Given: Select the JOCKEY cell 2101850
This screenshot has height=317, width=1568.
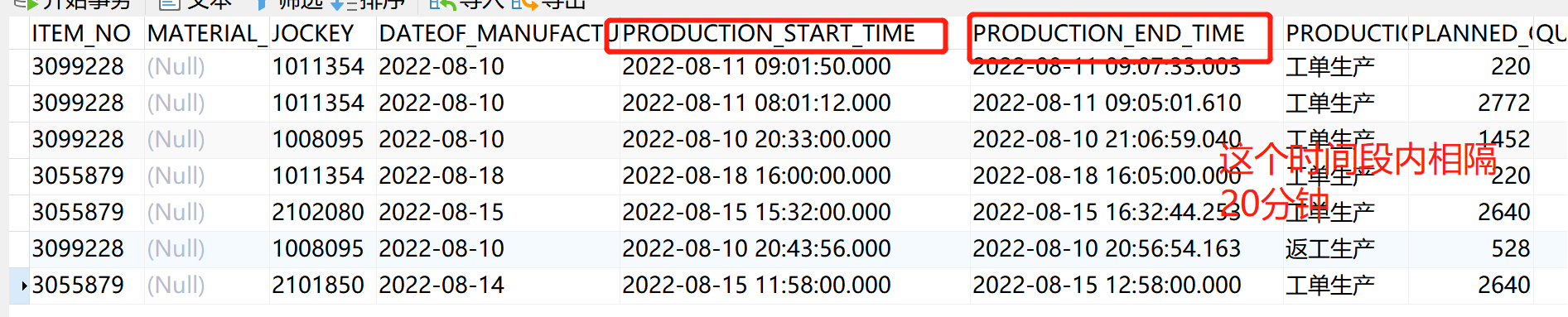Looking at the screenshot, I should [x=318, y=285].
